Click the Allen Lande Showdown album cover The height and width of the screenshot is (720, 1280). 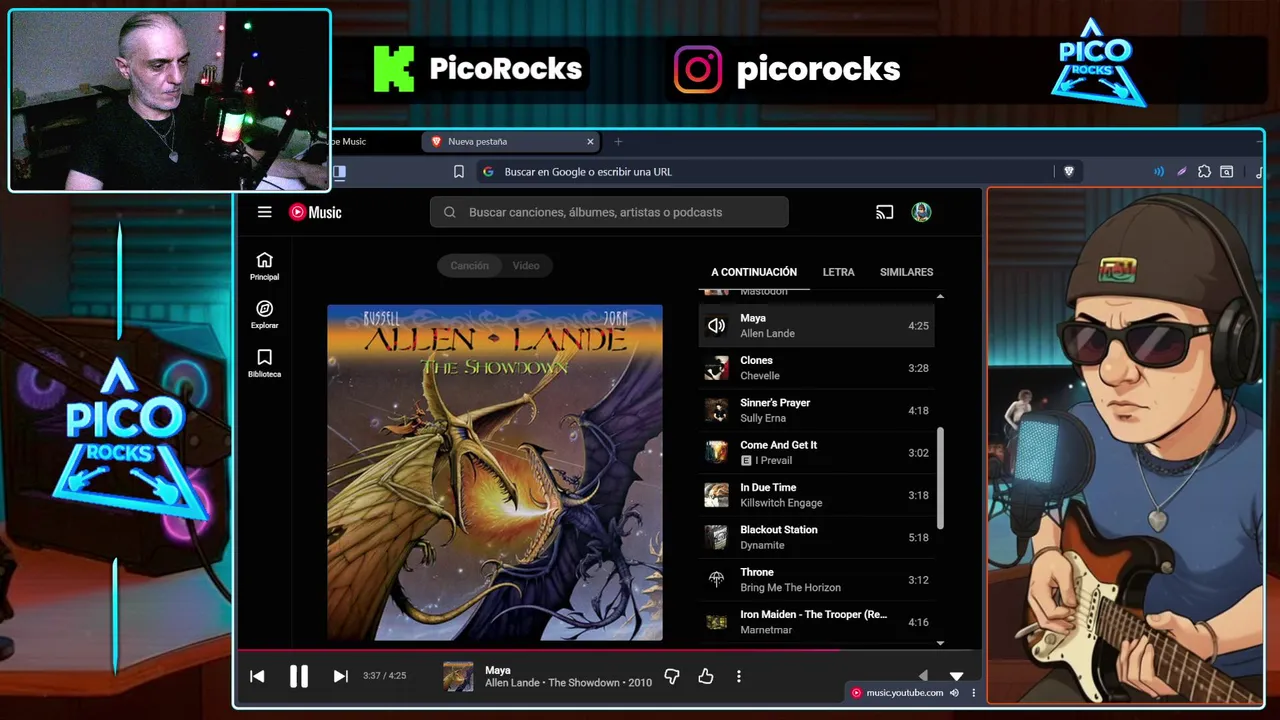[x=495, y=472]
